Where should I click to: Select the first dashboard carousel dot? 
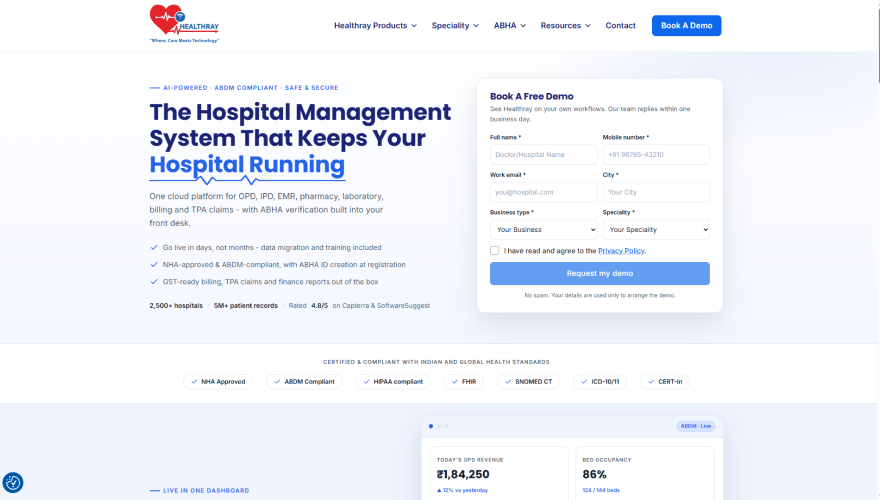click(431, 426)
